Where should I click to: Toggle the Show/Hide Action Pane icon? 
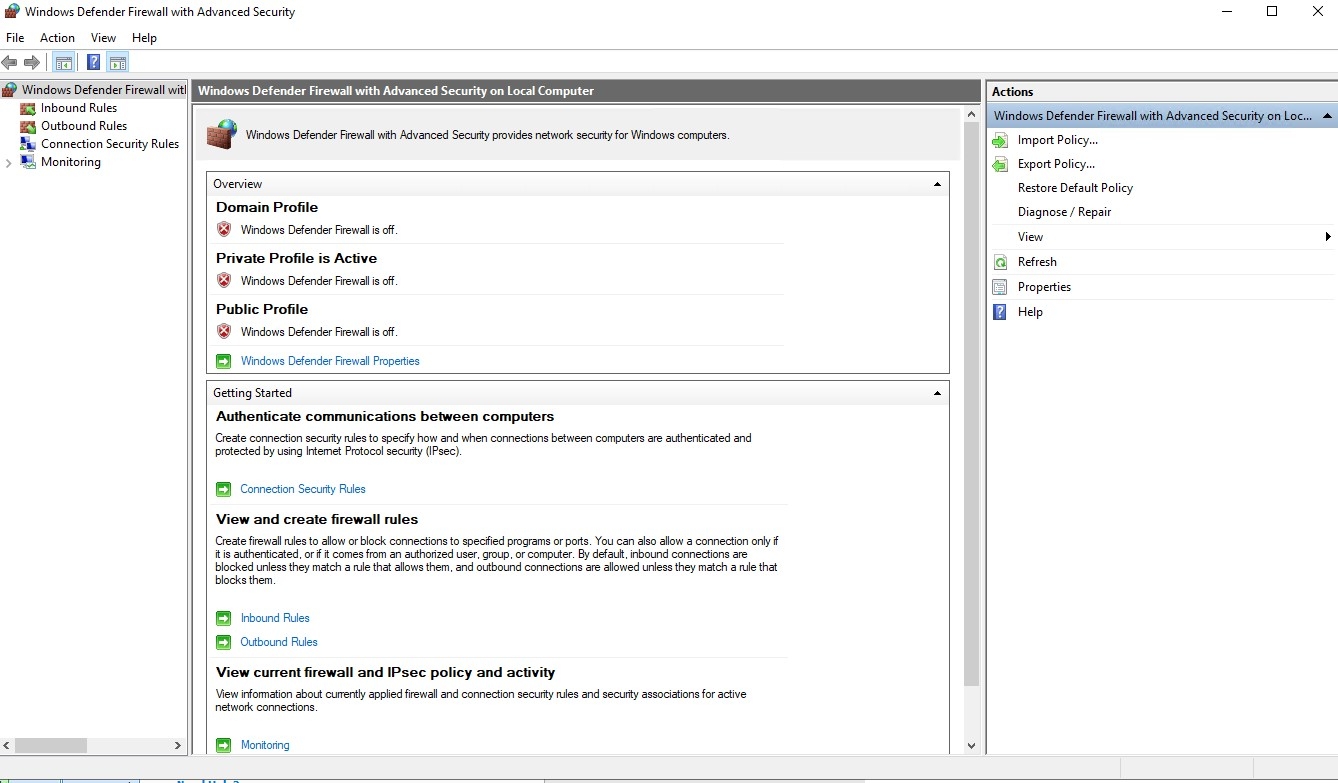click(x=118, y=63)
